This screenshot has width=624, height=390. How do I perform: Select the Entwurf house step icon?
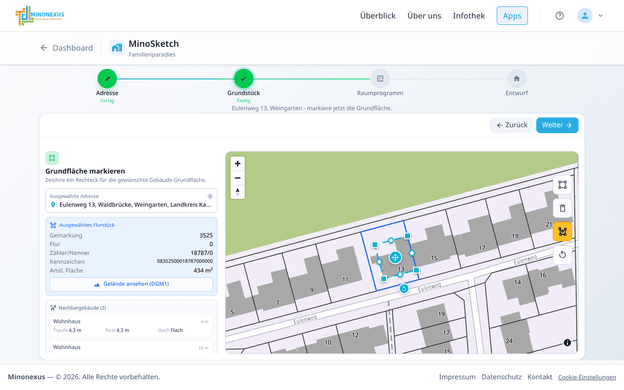[x=517, y=78]
